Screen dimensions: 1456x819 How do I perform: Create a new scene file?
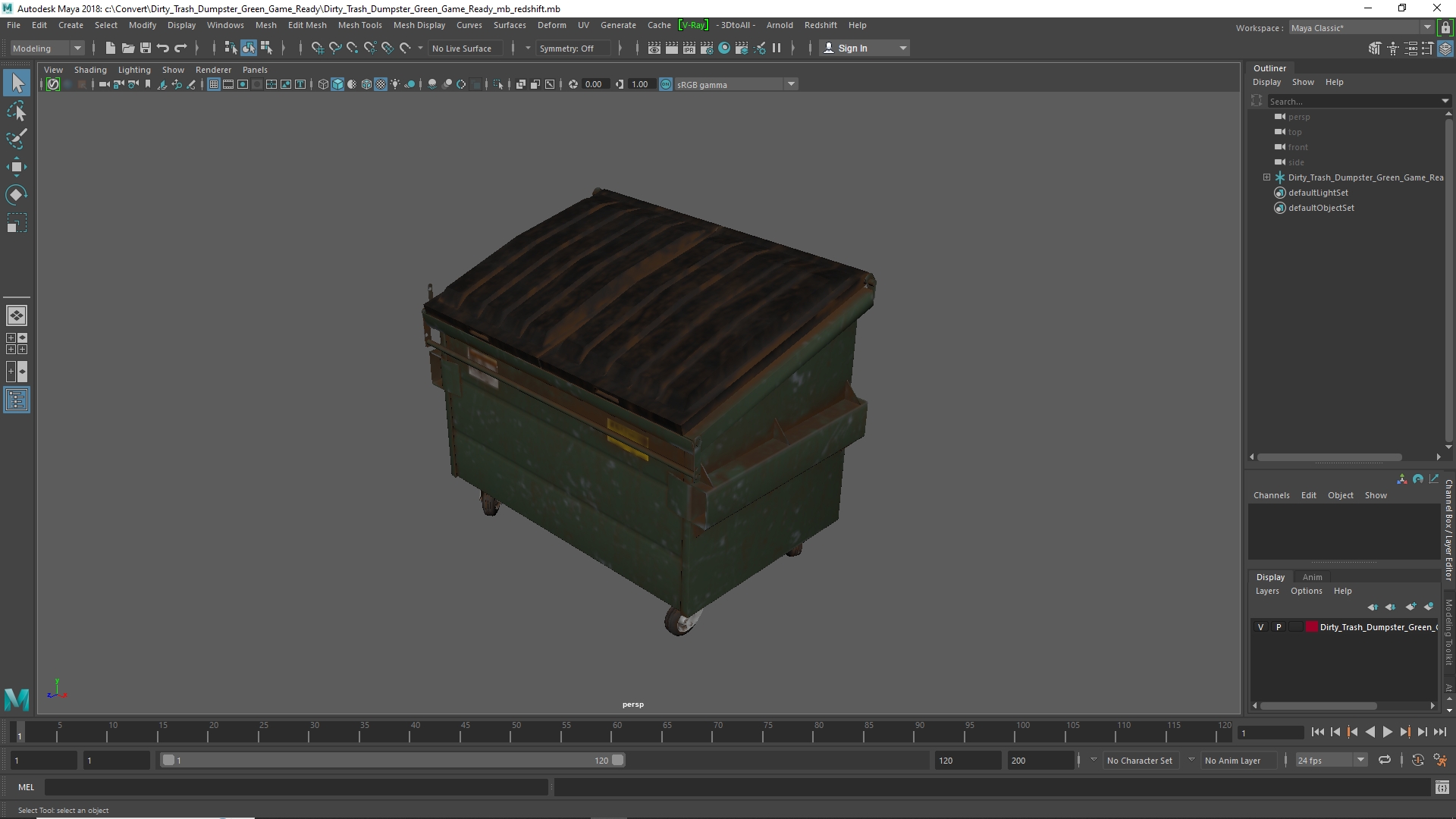click(x=110, y=48)
